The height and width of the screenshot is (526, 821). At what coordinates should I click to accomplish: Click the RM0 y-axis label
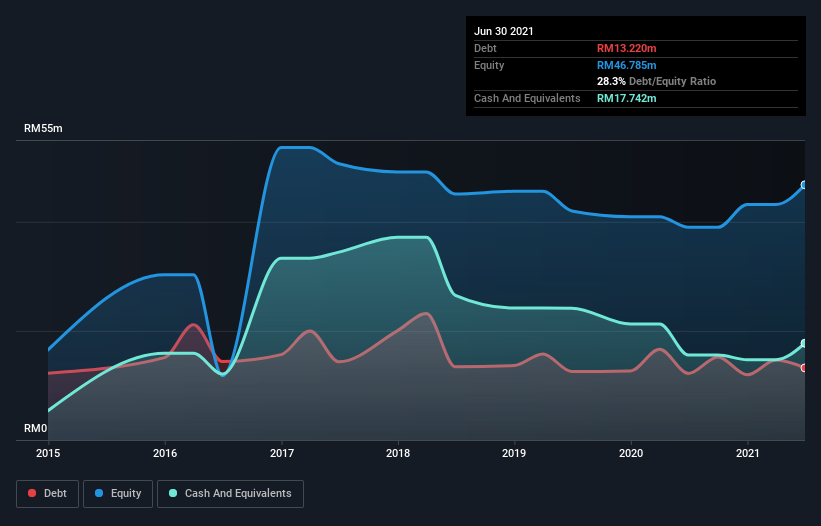(x=36, y=428)
